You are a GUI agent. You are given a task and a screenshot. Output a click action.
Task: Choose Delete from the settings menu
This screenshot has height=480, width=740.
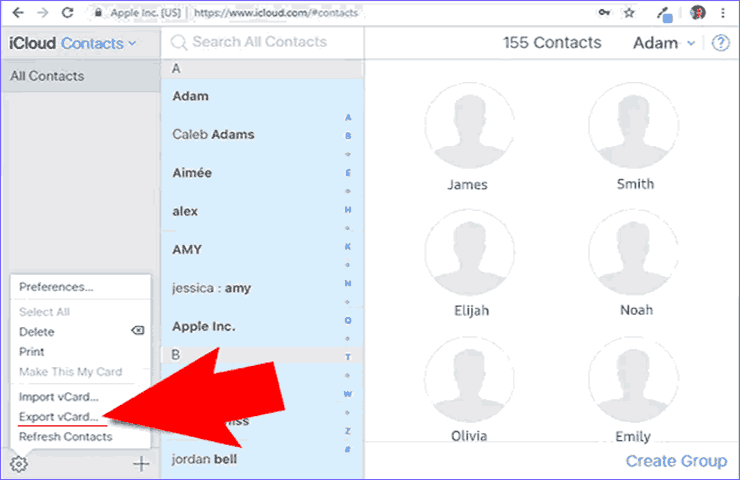point(37,332)
